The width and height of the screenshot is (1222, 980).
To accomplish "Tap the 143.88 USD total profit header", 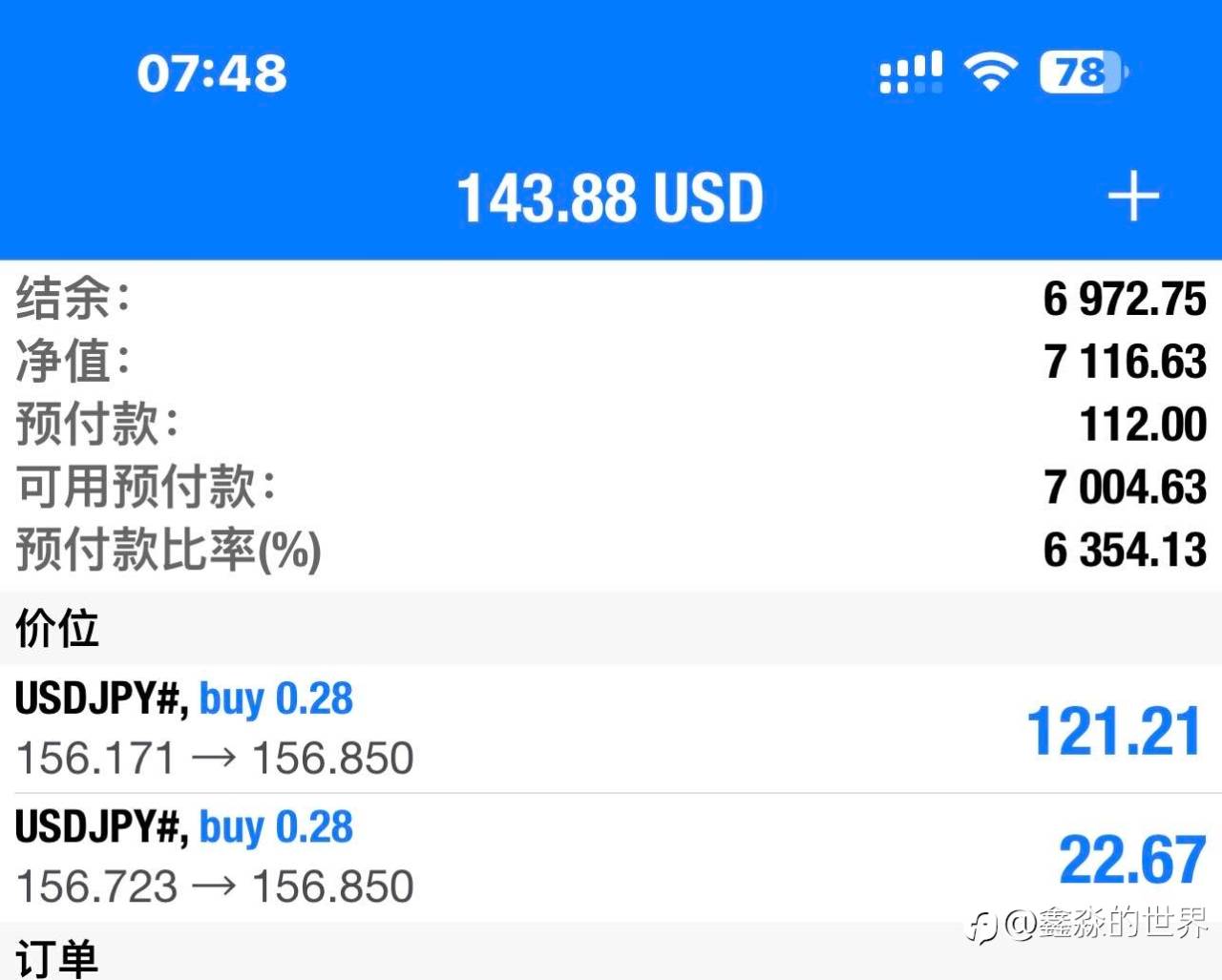I will pyautogui.click(x=610, y=198).
